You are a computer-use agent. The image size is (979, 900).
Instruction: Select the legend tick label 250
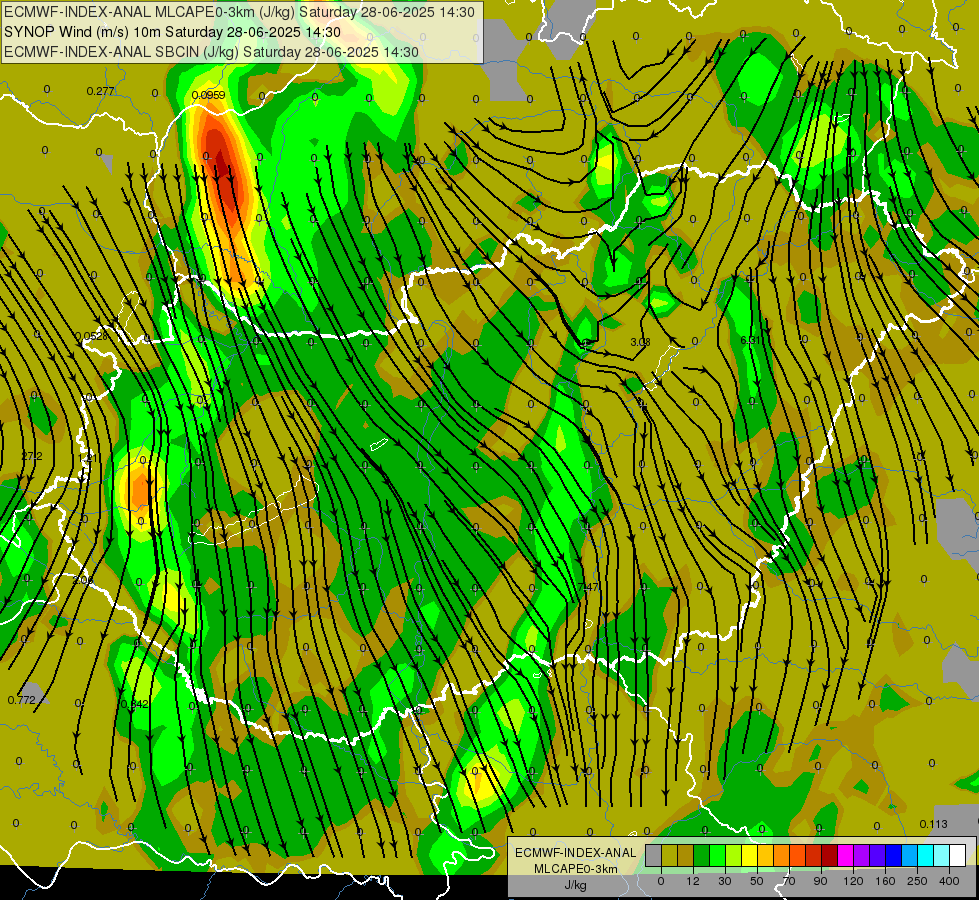click(917, 881)
